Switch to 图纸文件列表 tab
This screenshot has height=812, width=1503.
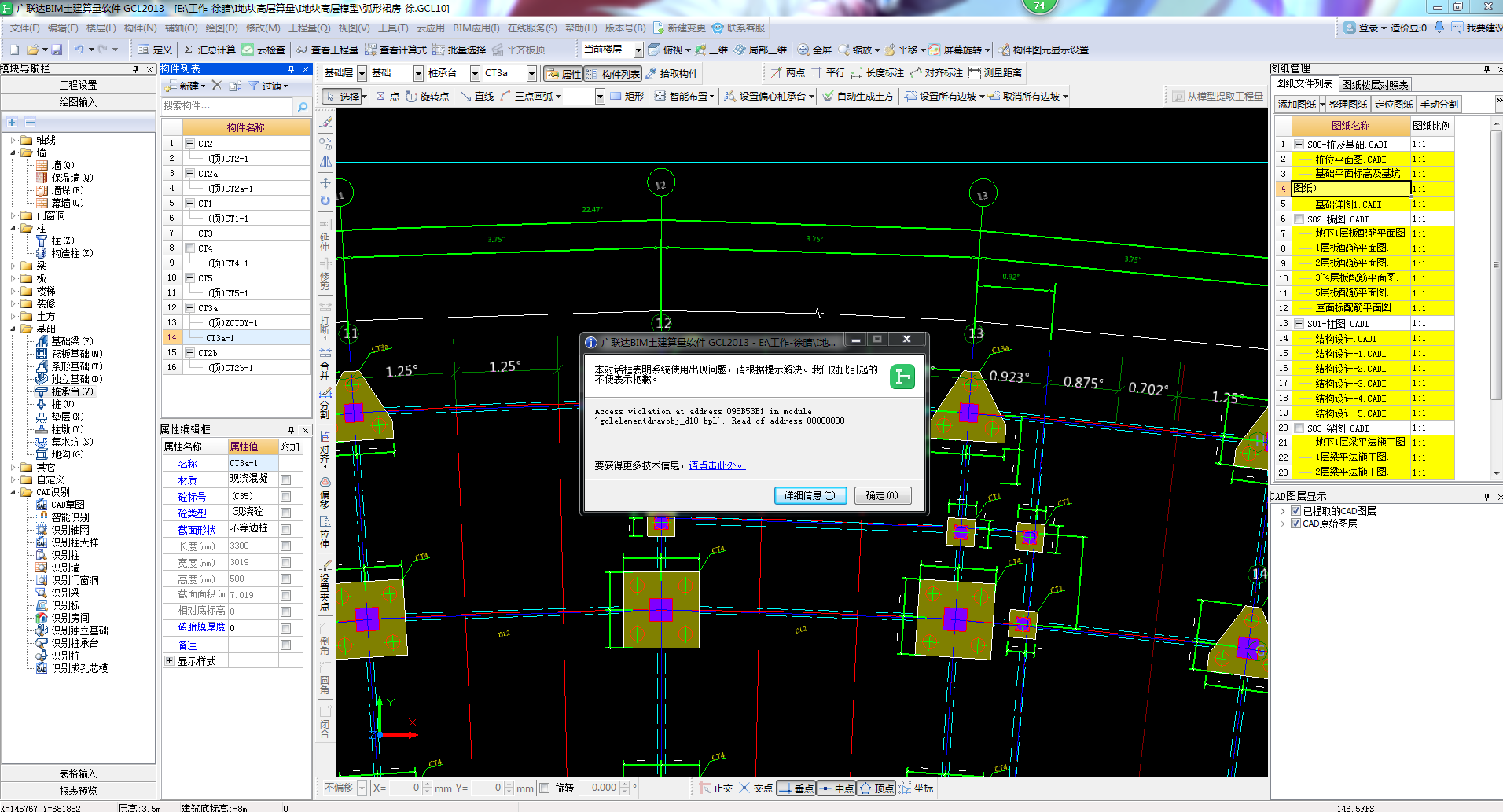point(1304,83)
